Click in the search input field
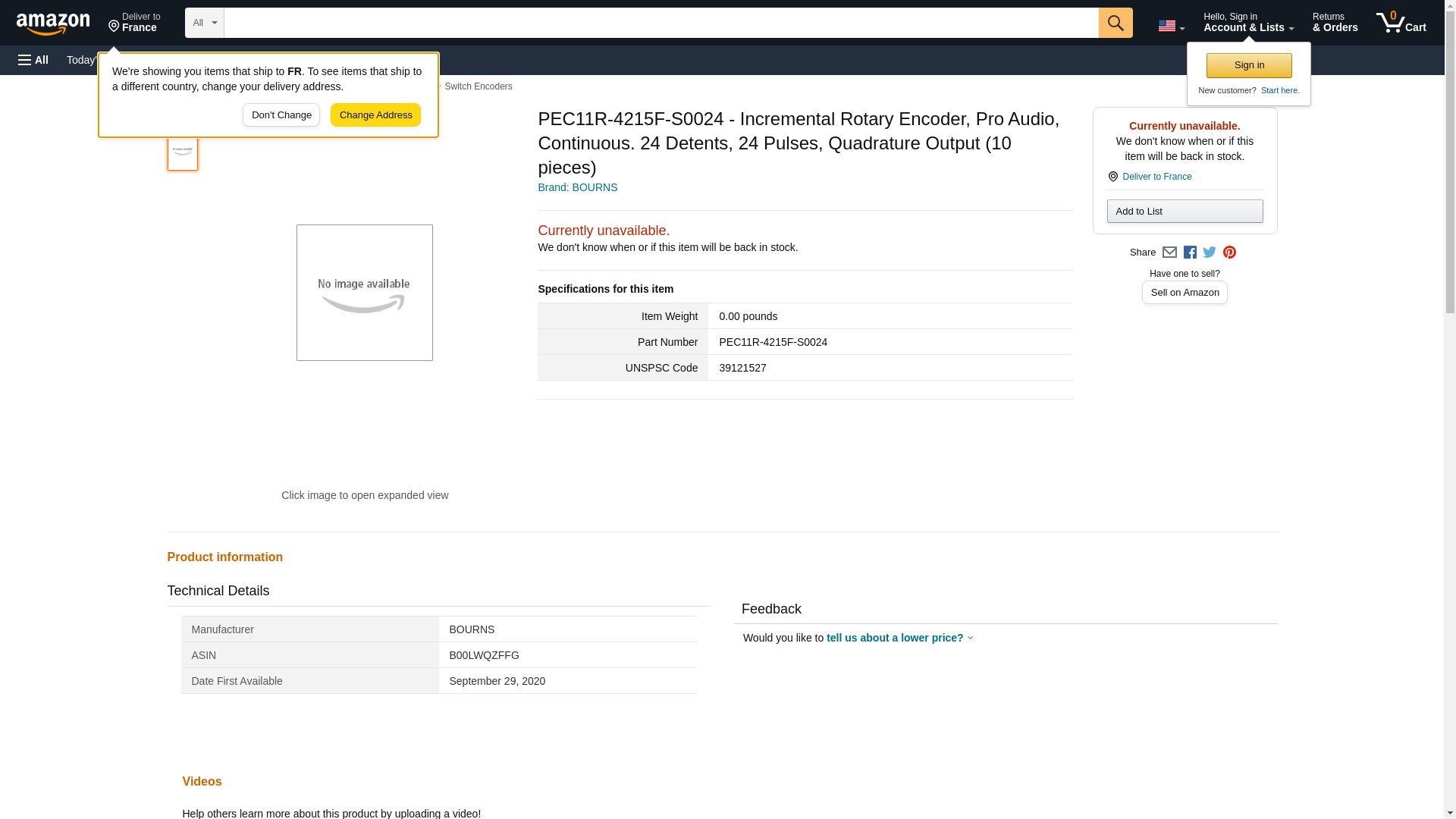 coord(660,23)
